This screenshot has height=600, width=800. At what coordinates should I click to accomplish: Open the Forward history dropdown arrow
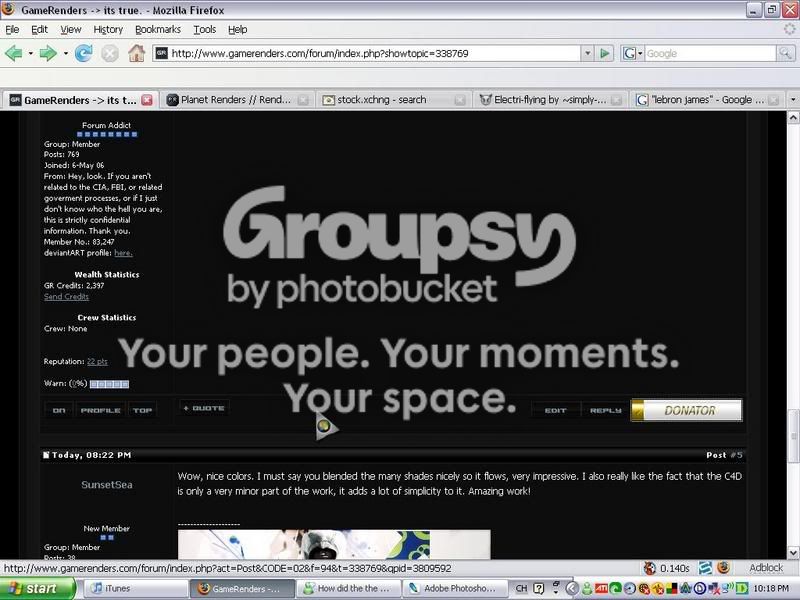coord(65,53)
